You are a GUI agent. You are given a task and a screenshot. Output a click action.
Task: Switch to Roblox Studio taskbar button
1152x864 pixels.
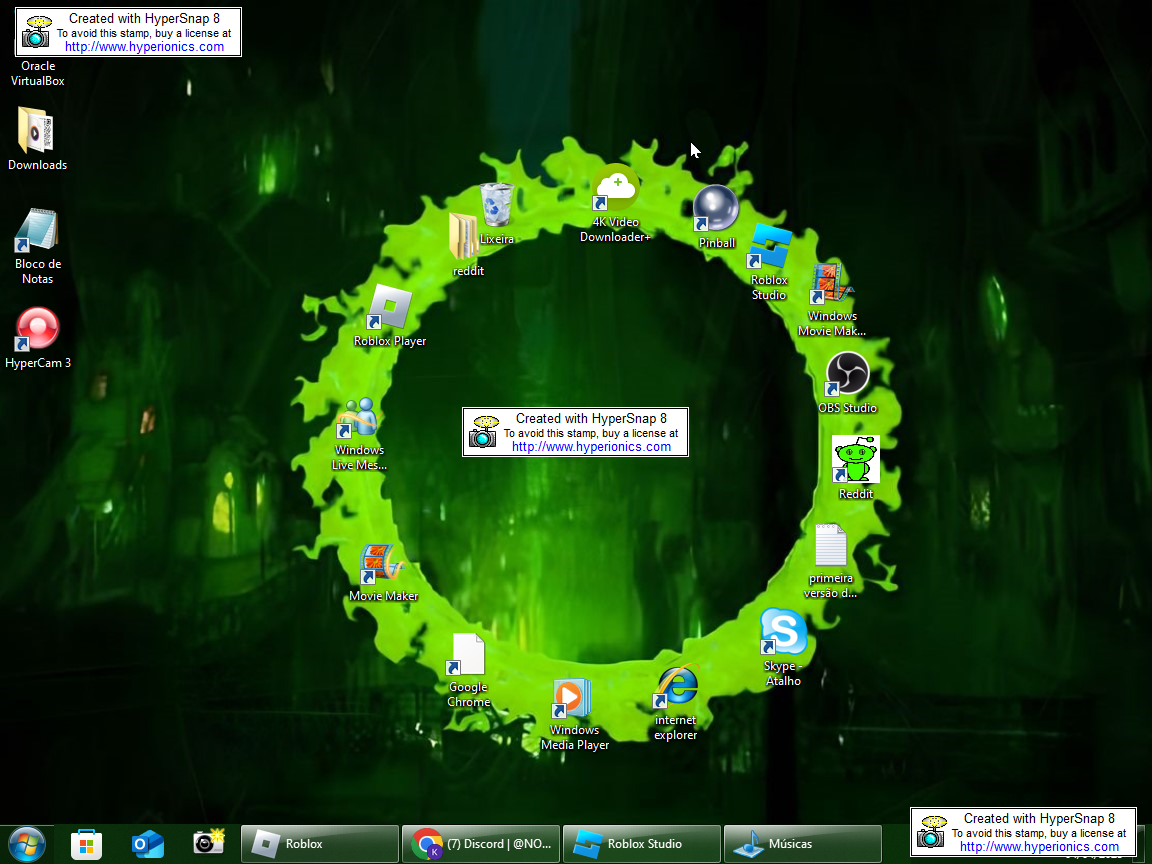coord(642,844)
